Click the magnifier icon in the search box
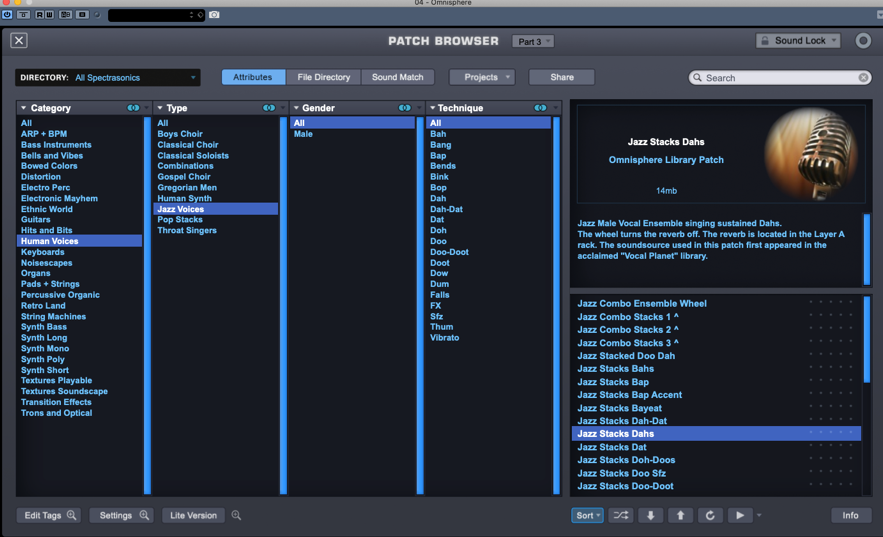The height and width of the screenshot is (537, 883). (697, 78)
